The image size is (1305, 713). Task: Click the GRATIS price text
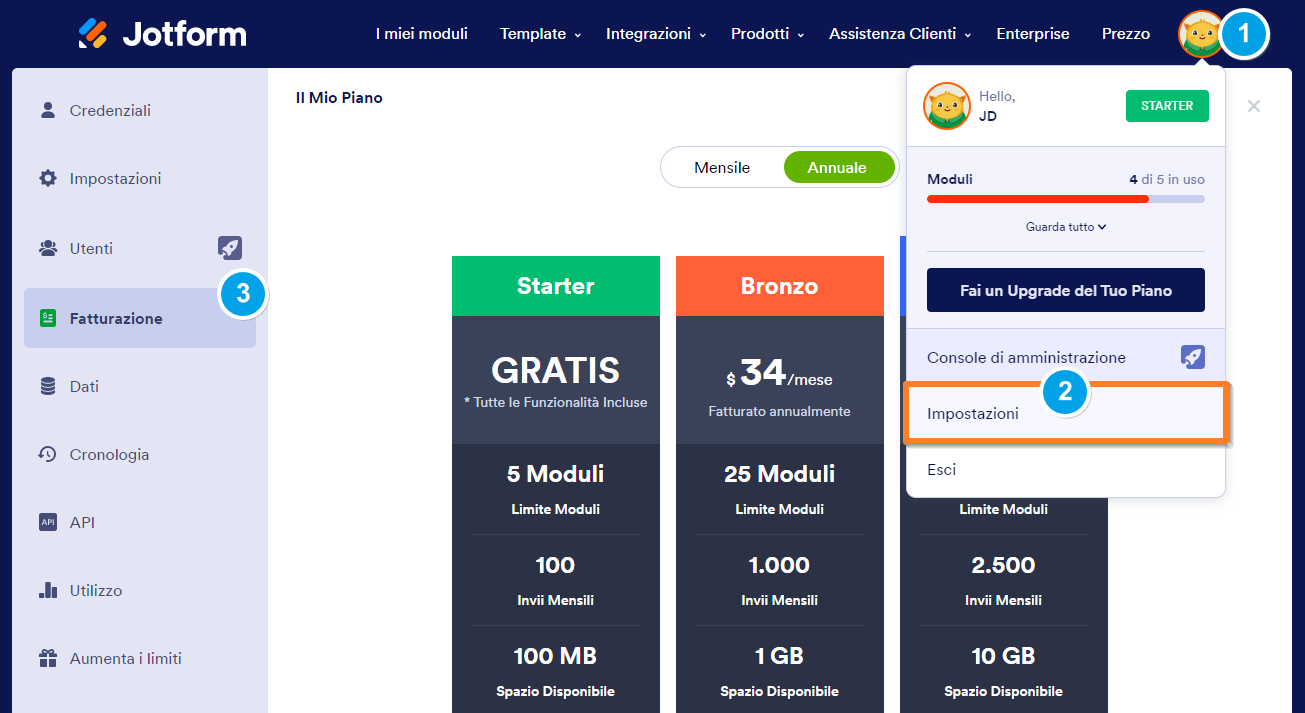point(556,371)
